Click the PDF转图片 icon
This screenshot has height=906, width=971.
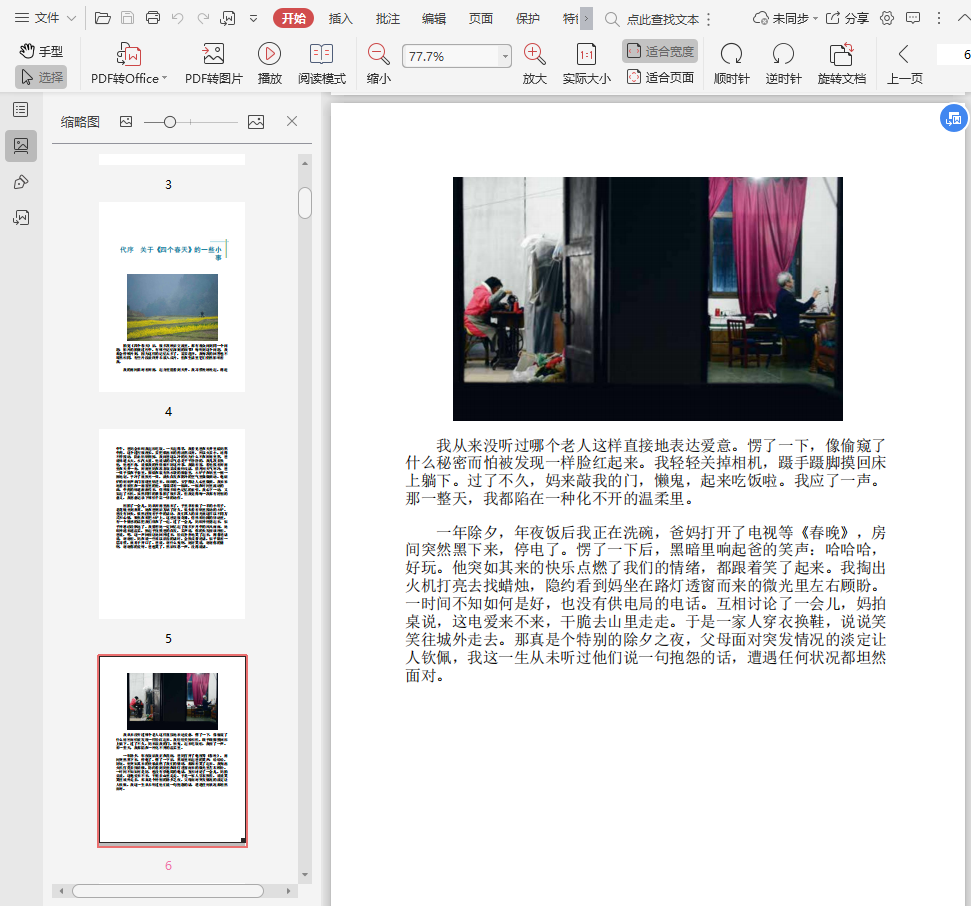pos(213,55)
